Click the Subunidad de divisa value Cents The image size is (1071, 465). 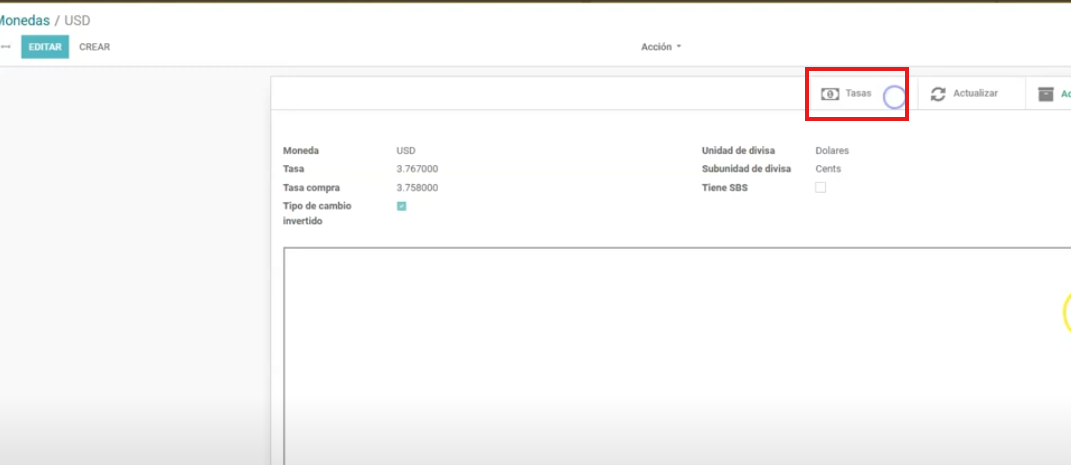[x=828, y=169]
